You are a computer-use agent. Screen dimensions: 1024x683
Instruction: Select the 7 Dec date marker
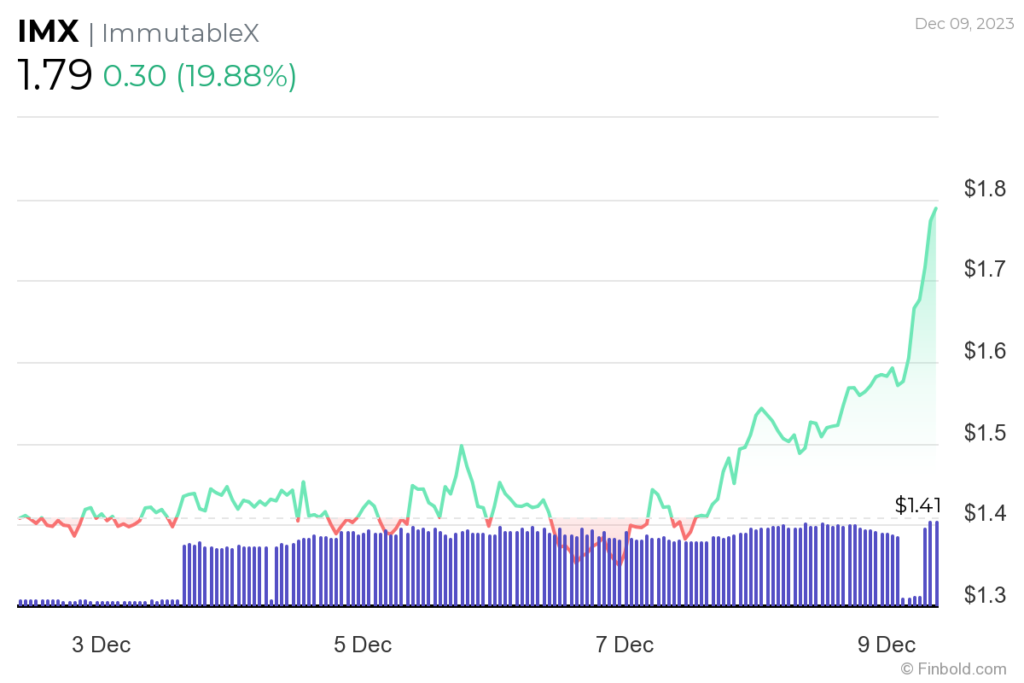[x=625, y=645]
